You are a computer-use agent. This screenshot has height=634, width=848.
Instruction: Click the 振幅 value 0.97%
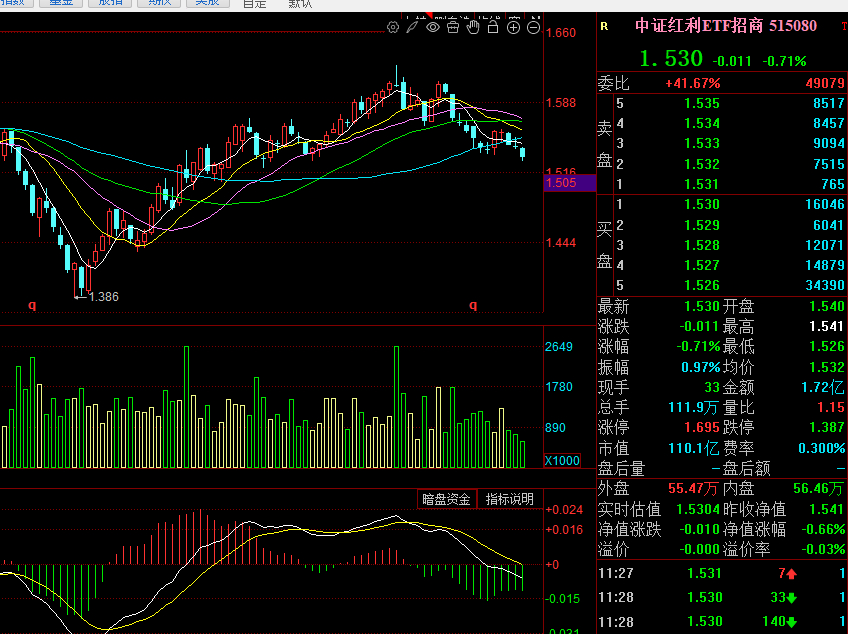pyautogui.click(x=701, y=367)
